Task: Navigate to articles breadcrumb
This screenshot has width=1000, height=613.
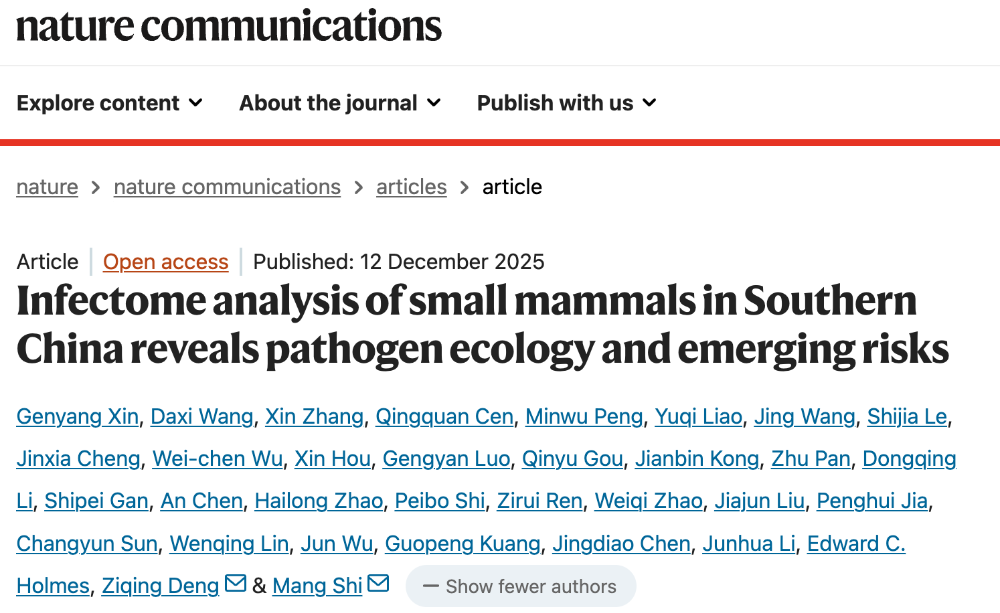Action: coord(411,187)
